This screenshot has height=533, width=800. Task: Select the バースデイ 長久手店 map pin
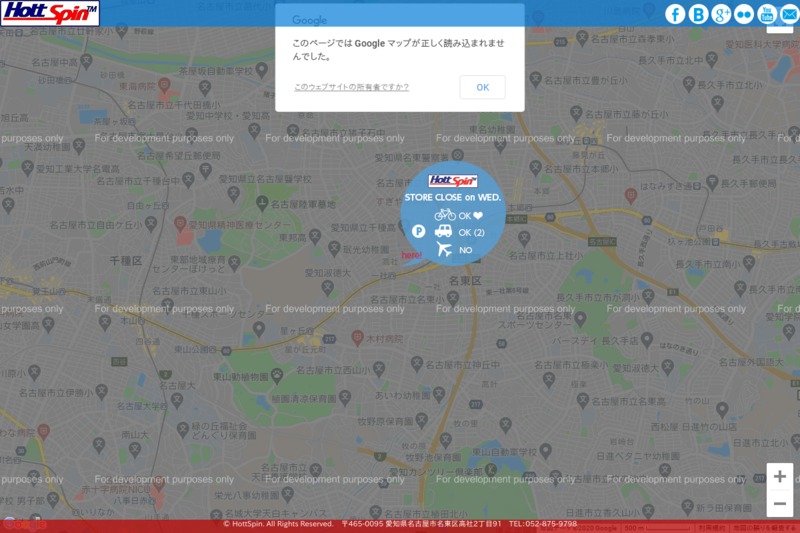[x=646, y=339]
